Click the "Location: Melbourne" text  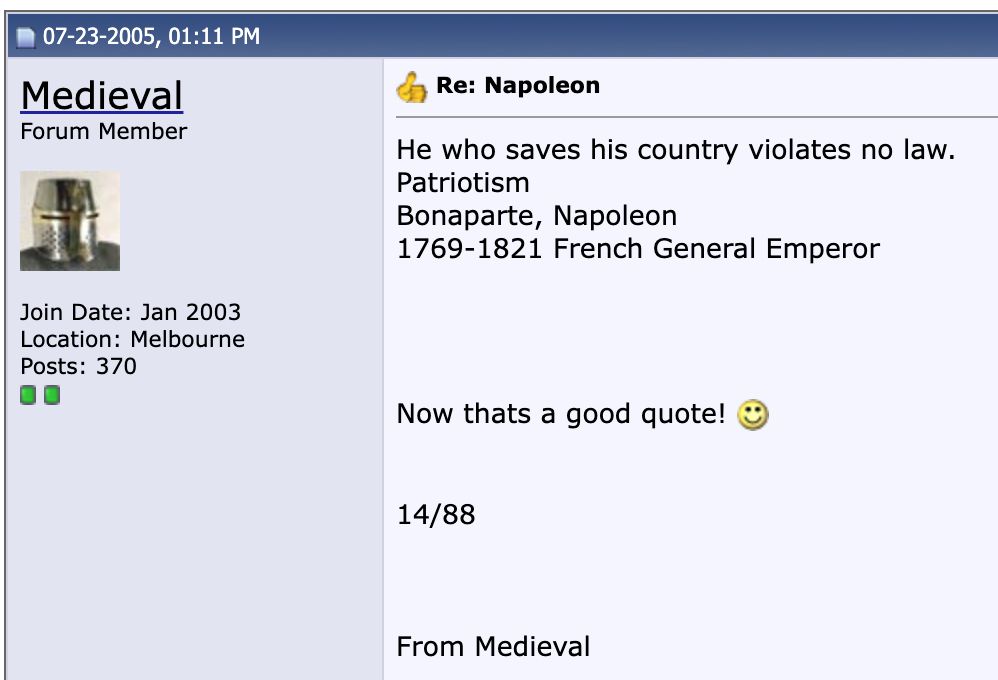click(132, 339)
